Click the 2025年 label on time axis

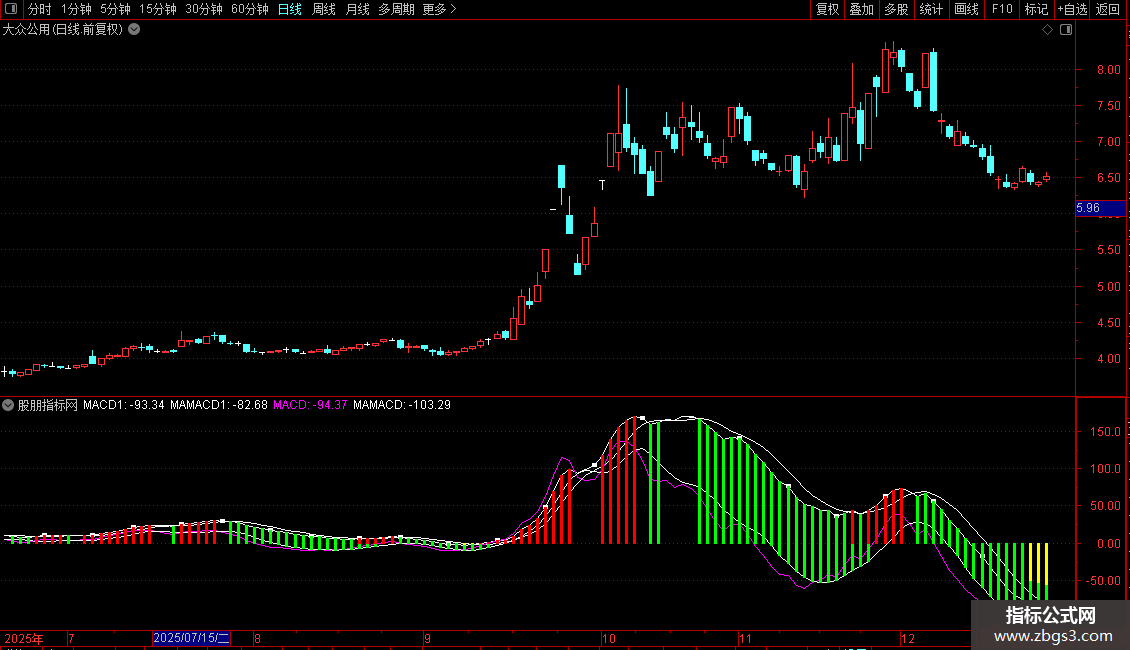[24, 638]
